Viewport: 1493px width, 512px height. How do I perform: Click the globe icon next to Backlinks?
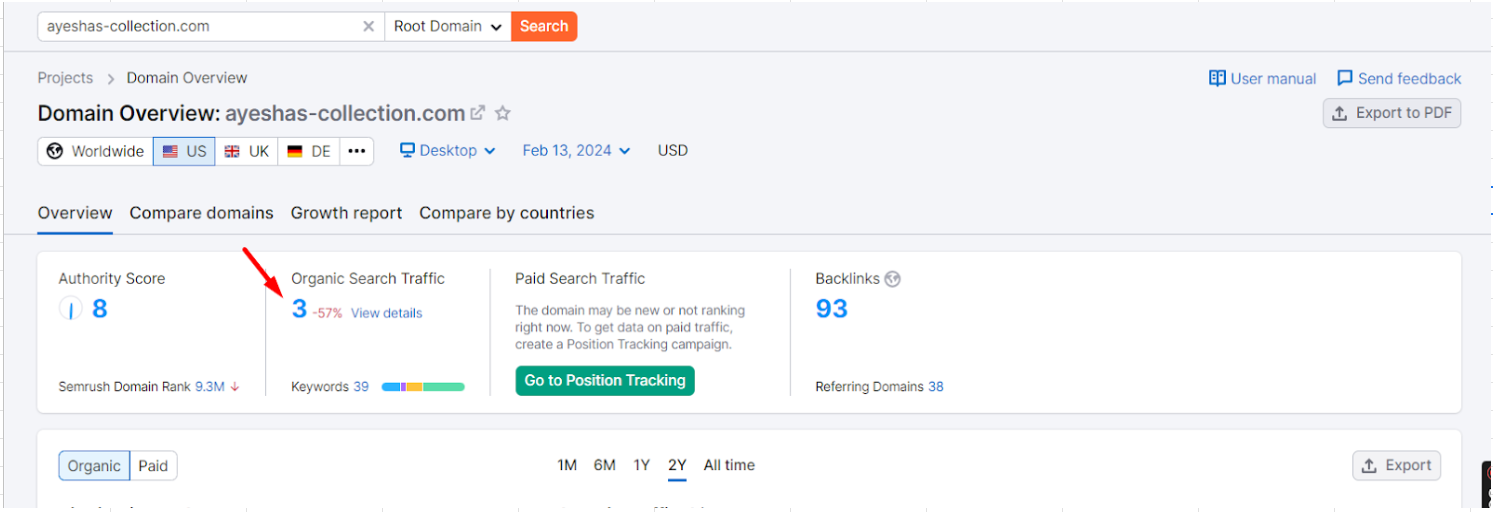click(x=892, y=279)
